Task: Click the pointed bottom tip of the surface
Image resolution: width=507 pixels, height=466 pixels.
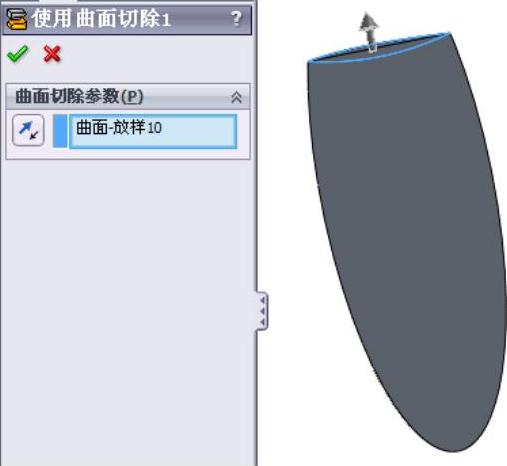Action: (x=455, y=449)
